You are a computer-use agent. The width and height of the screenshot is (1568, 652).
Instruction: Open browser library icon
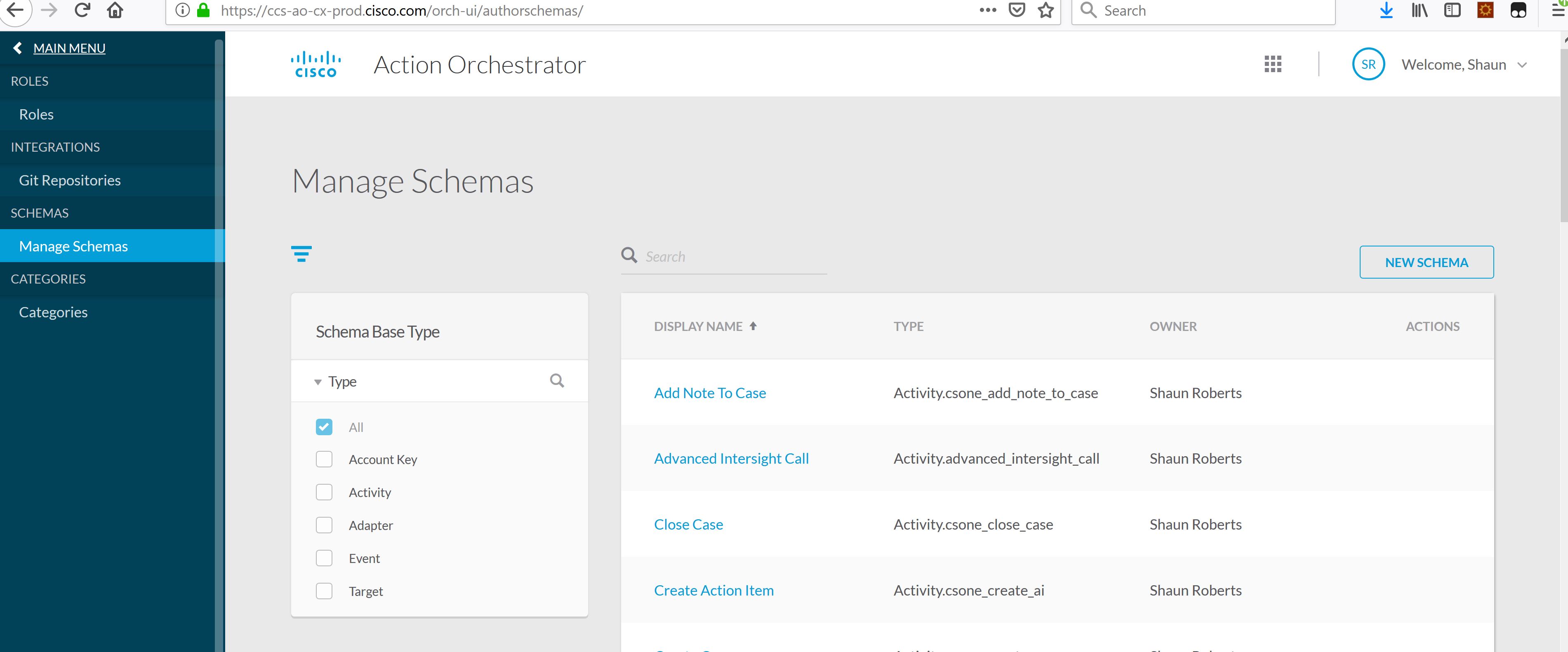pyautogui.click(x=1419, y=10)
